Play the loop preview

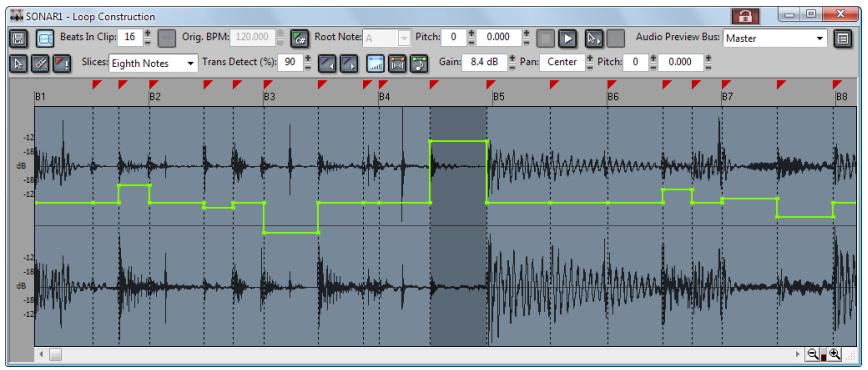click(567, 38)
